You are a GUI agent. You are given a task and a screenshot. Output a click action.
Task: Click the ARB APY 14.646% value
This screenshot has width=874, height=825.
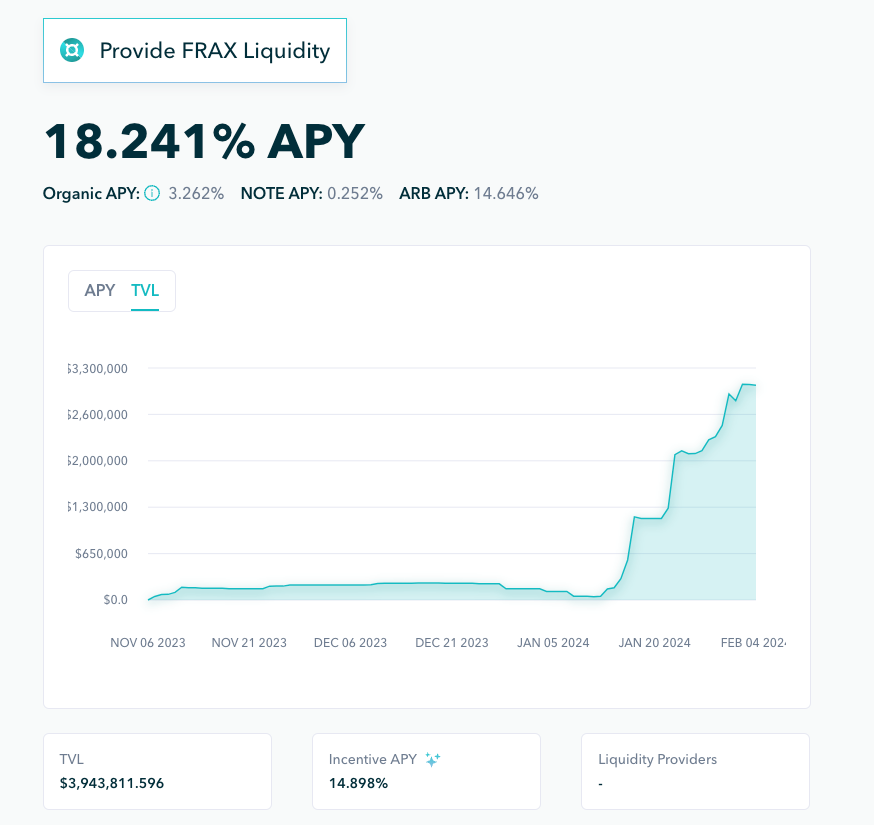coord(506,193)
